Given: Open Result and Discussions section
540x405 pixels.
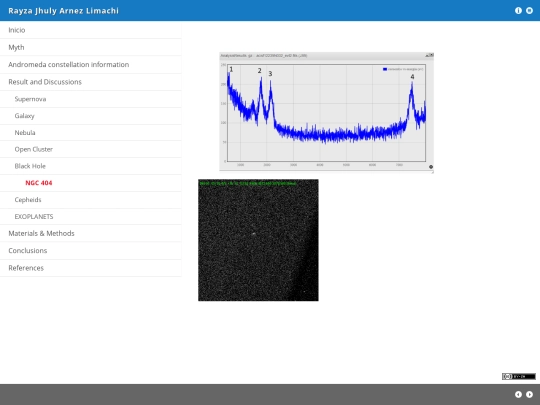Looking at the screenshot, I should click(x=91, y=82).
